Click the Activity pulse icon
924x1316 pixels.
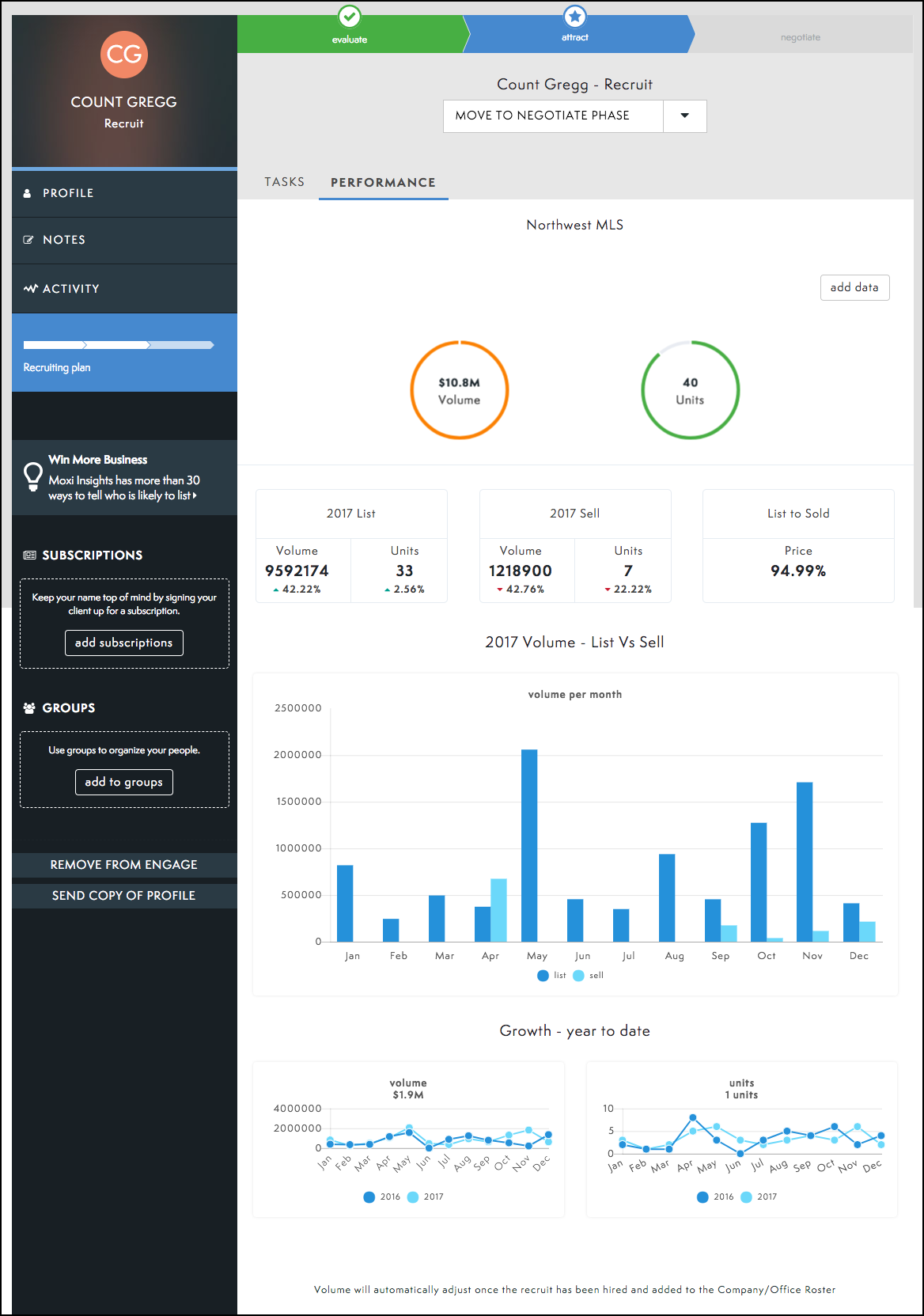point(31,289)
